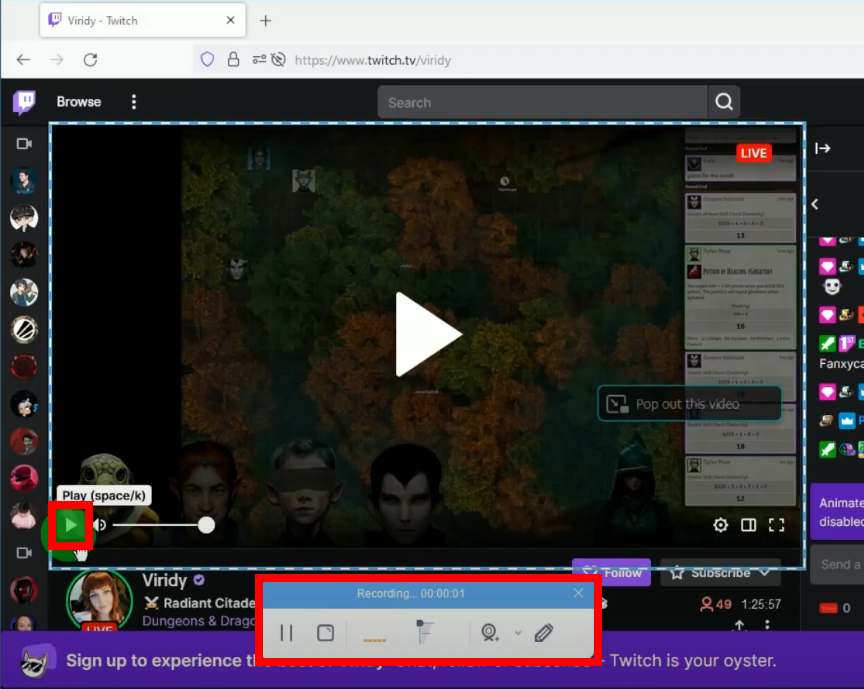Image resolution: width=864 pixels, height=689 pixels.
Task: Open the Browse menu
Action: click(79, 101)
